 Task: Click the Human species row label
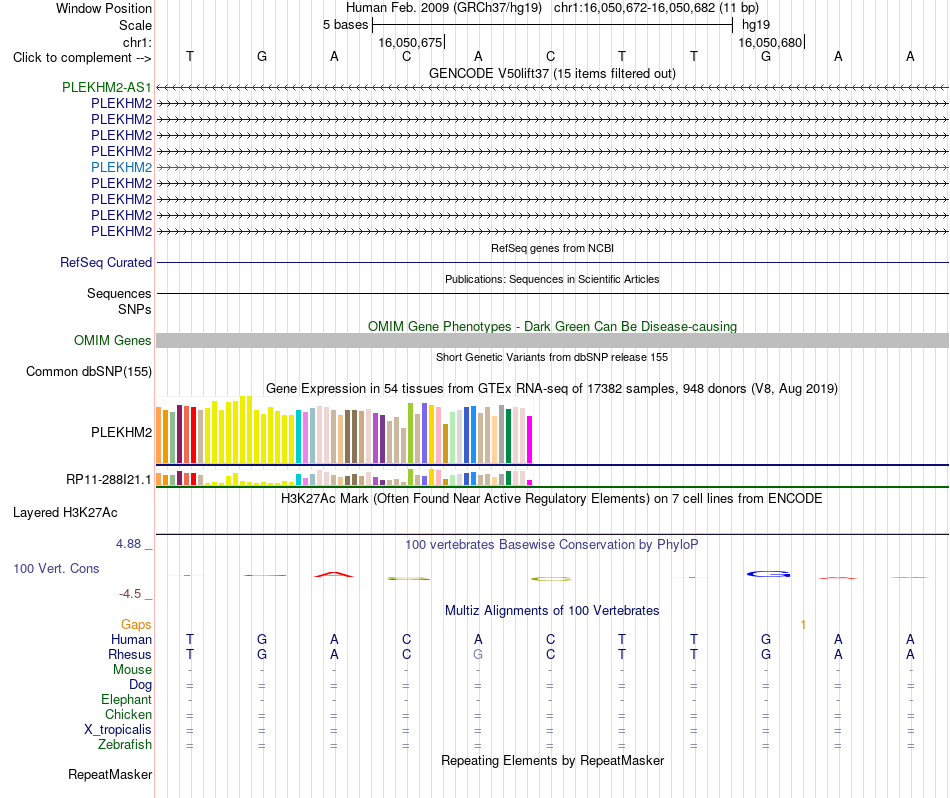coord(131,639)
